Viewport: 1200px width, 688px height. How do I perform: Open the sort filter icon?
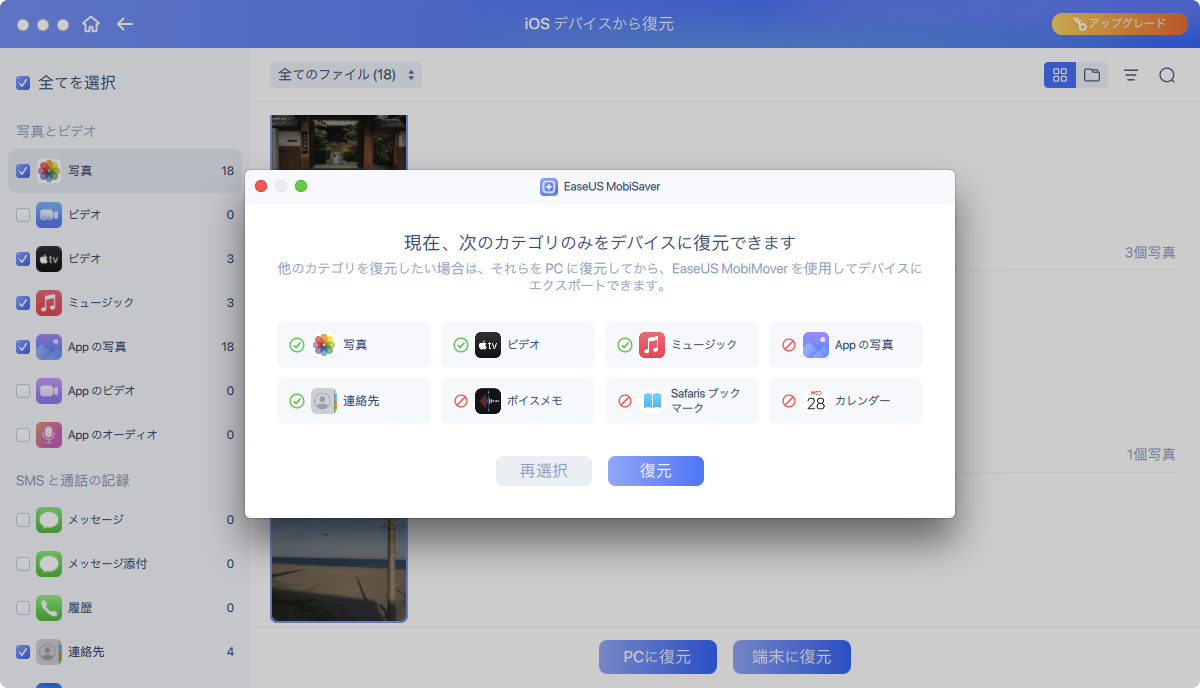(x=1131, y=75)
